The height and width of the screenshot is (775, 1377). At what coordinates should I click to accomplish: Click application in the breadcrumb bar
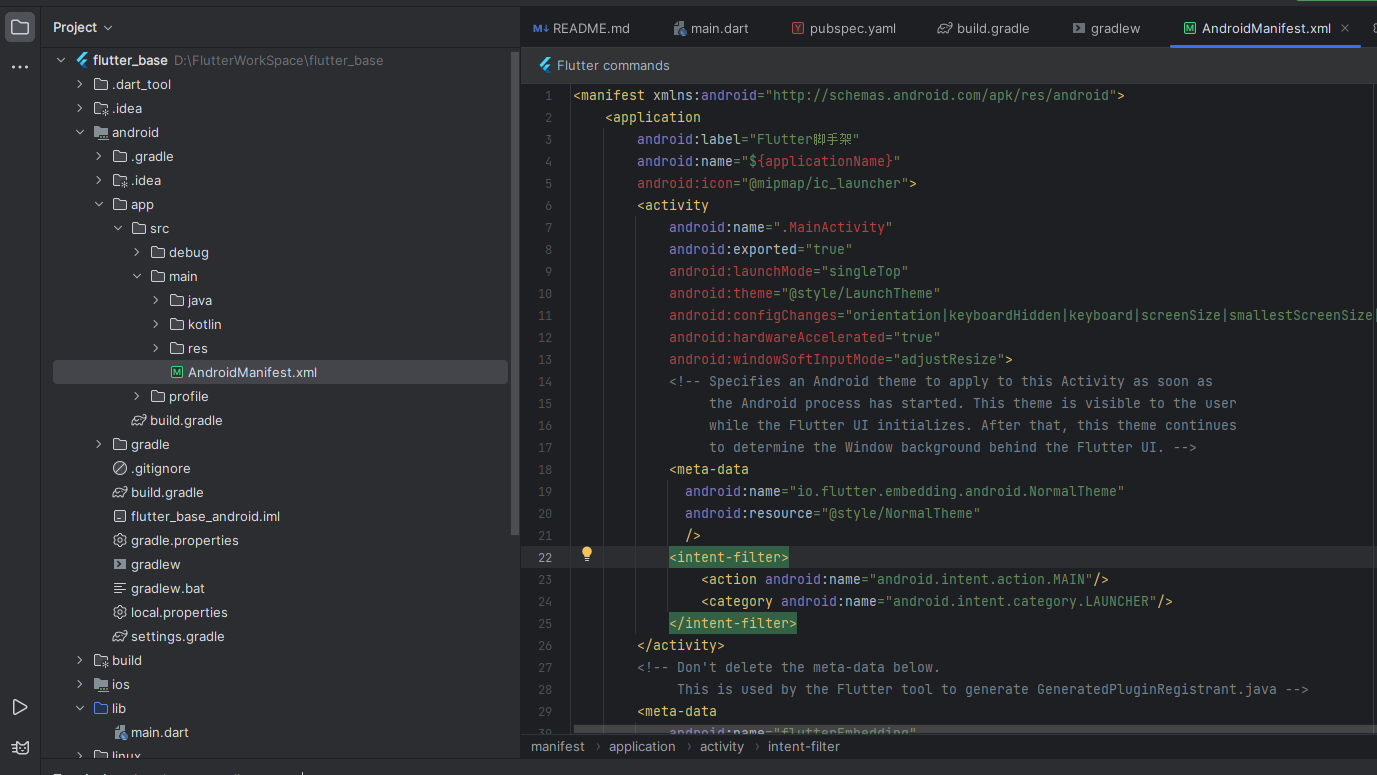click(x=642, y=746)
